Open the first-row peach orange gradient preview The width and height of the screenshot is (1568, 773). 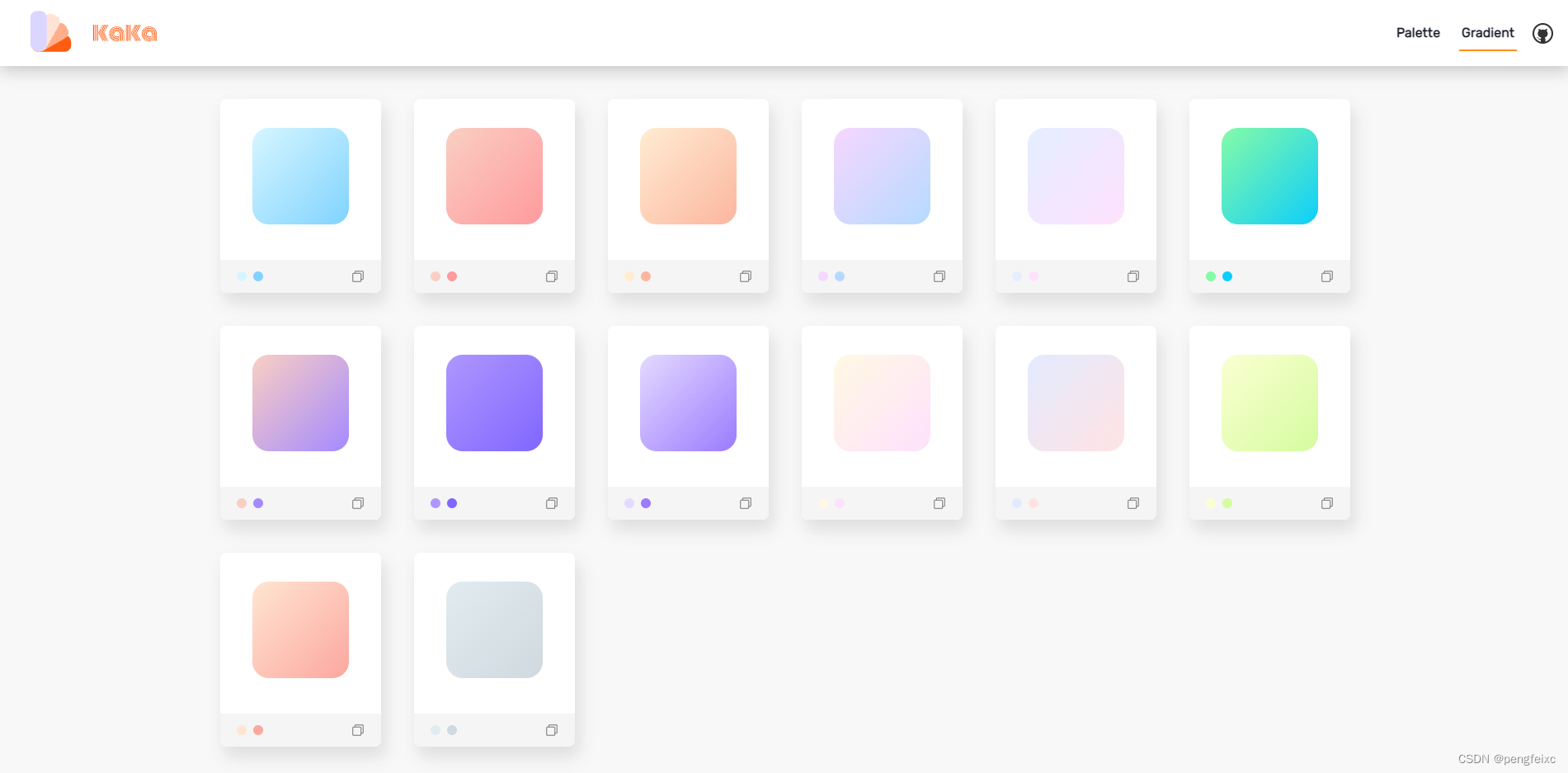point(688,176)
